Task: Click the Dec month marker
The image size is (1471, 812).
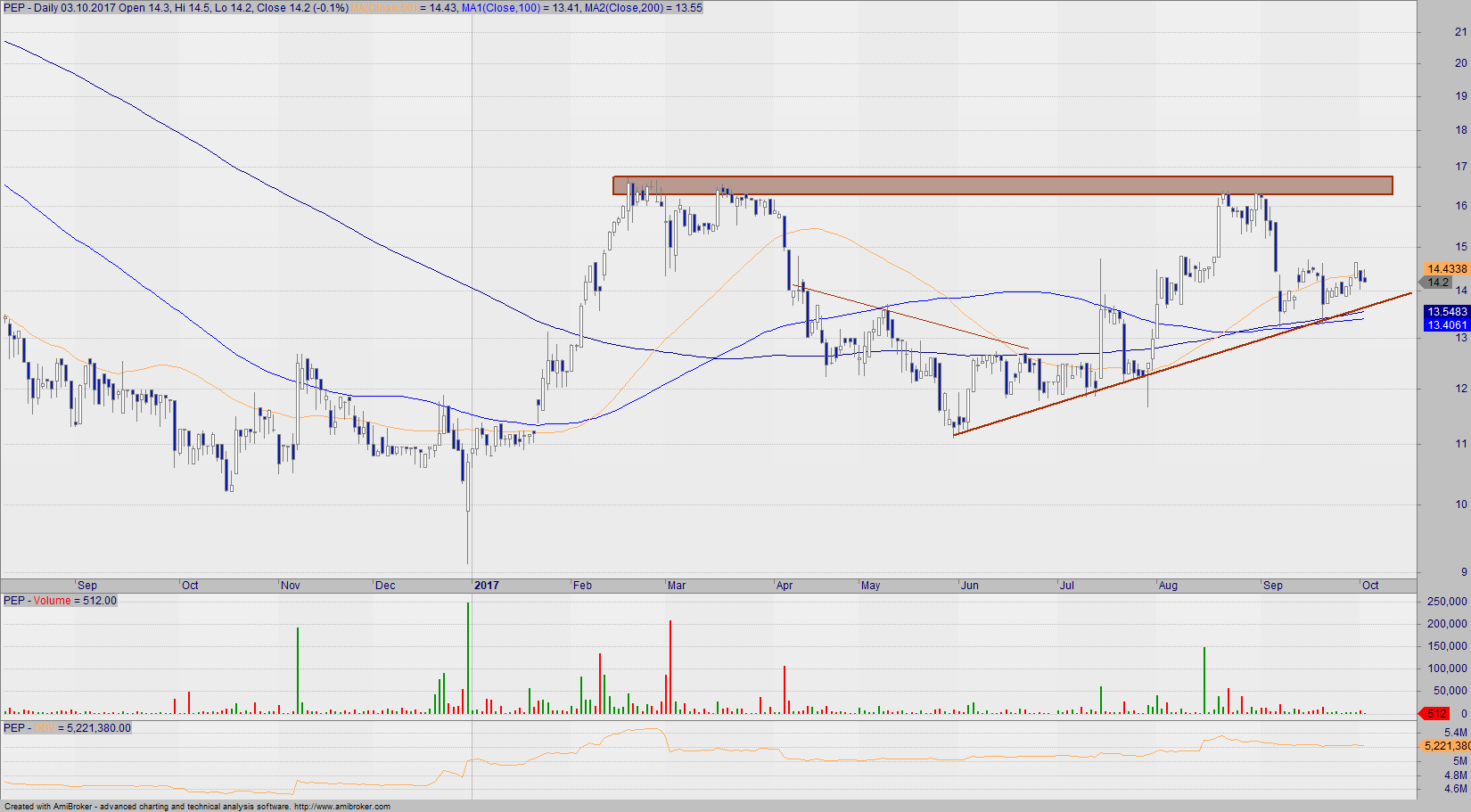Action: point(385,586)
